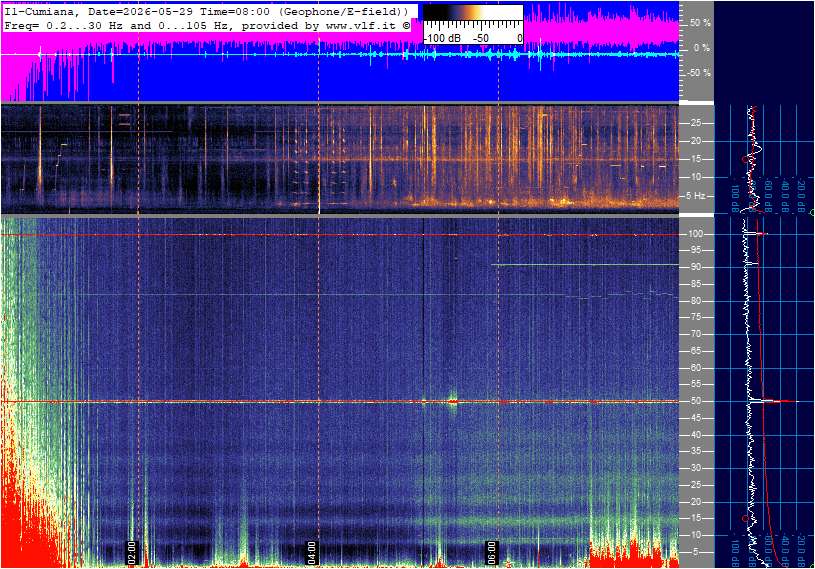Click the '40' tick on the E-field frequency axis

point(695,435)
